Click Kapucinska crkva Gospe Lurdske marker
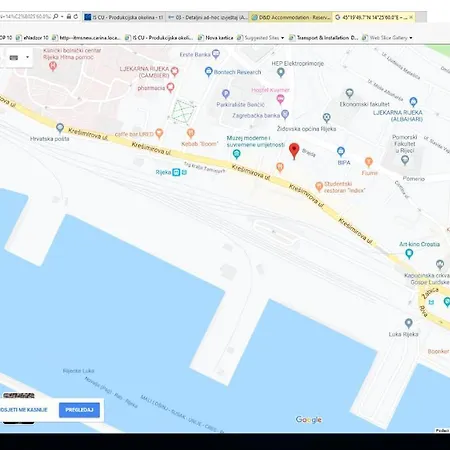The width and height of the screenshot is (450, 450). 440,264
